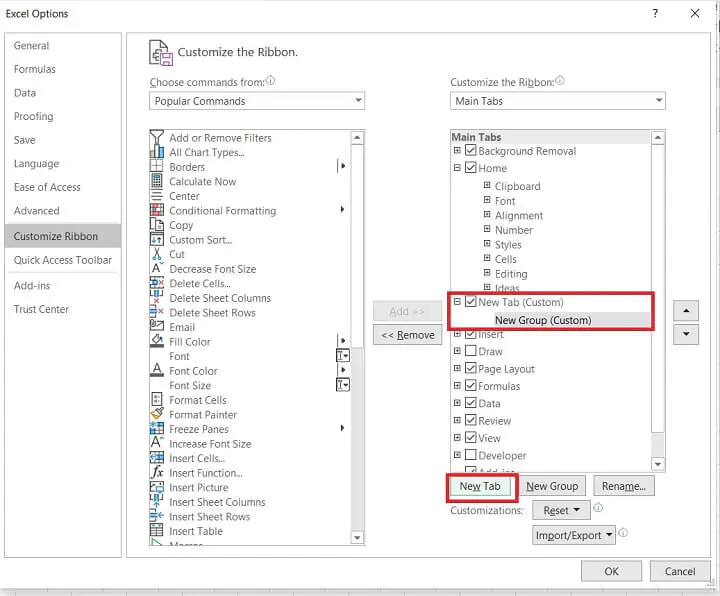The width and height of the screenshot is (720, 596).
Task: Enable the Developer tab checkbox
Action: point(471,455)
